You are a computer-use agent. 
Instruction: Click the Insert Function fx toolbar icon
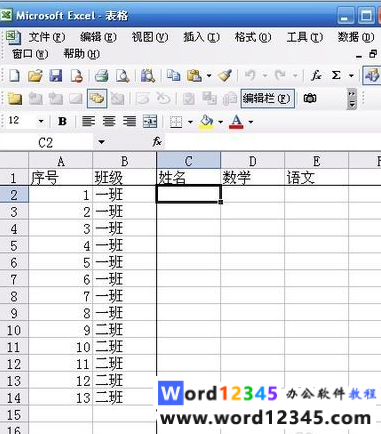(316, 76)
